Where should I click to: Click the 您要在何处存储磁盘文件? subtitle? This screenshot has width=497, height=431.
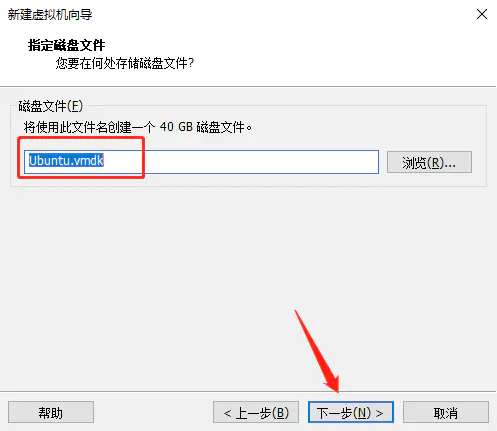[x=125, y=63]
